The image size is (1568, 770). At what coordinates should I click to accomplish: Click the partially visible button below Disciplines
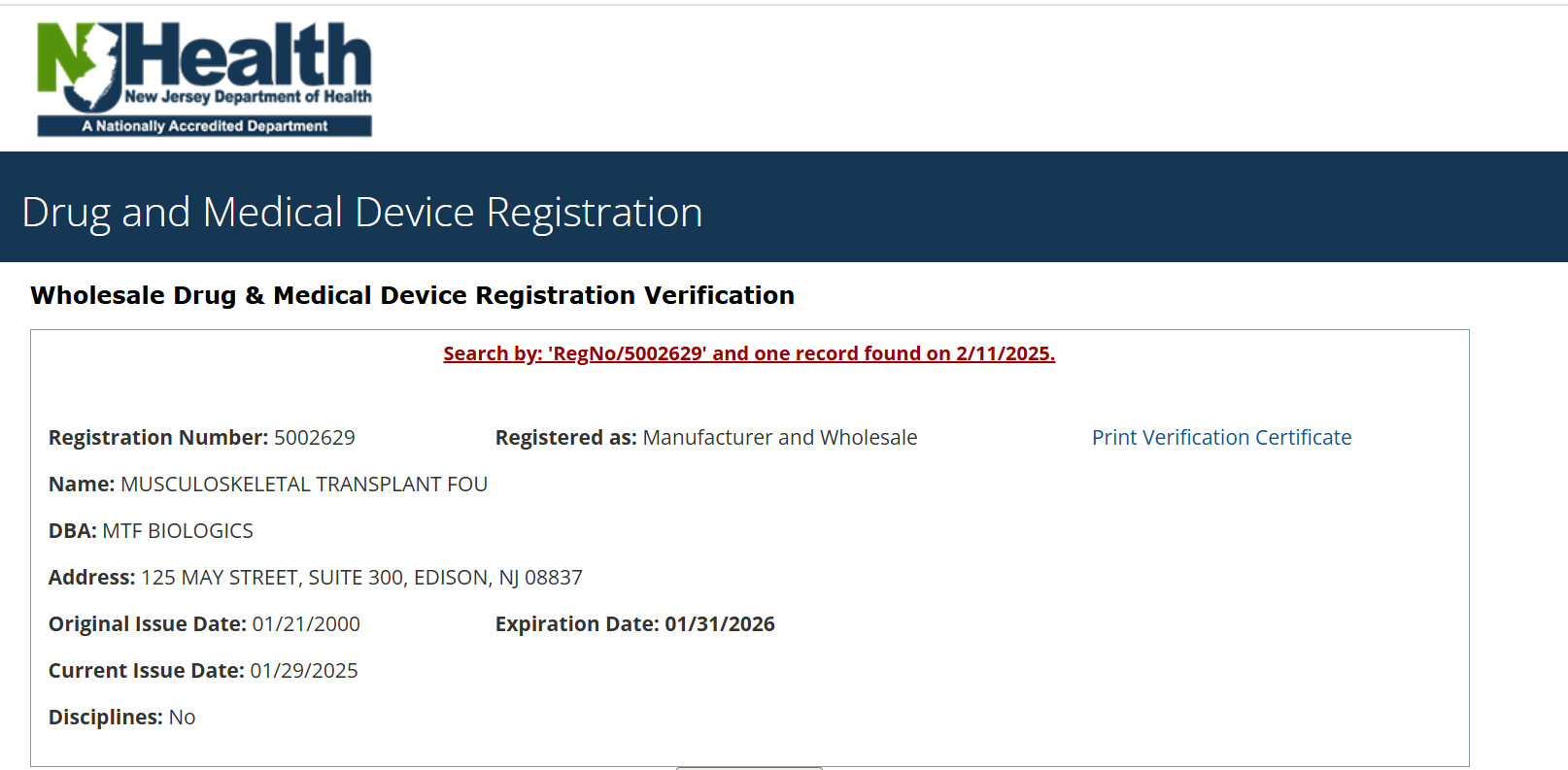coord(748,767)
